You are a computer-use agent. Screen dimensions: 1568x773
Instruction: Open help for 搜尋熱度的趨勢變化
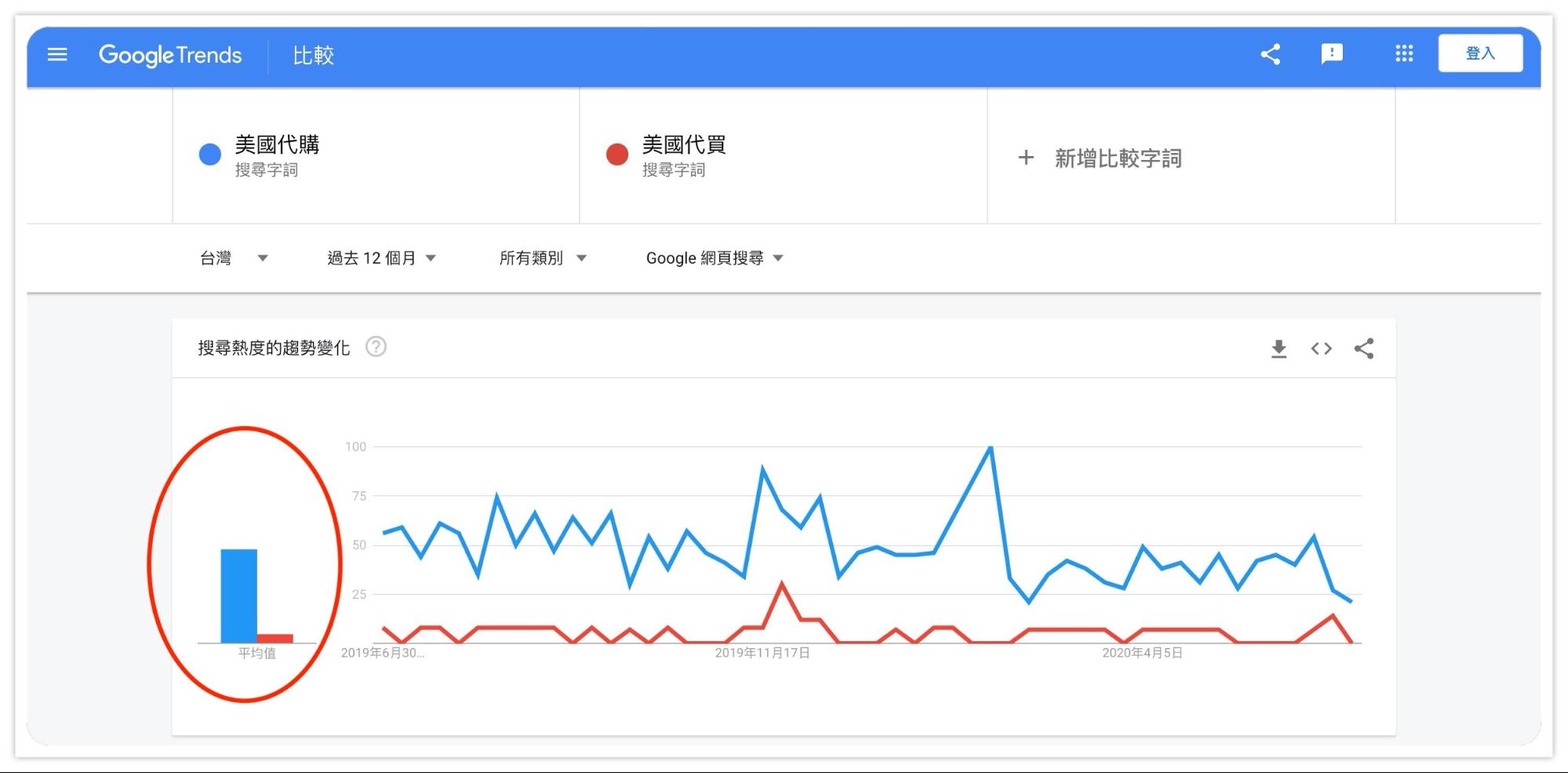tap(377, 347)
